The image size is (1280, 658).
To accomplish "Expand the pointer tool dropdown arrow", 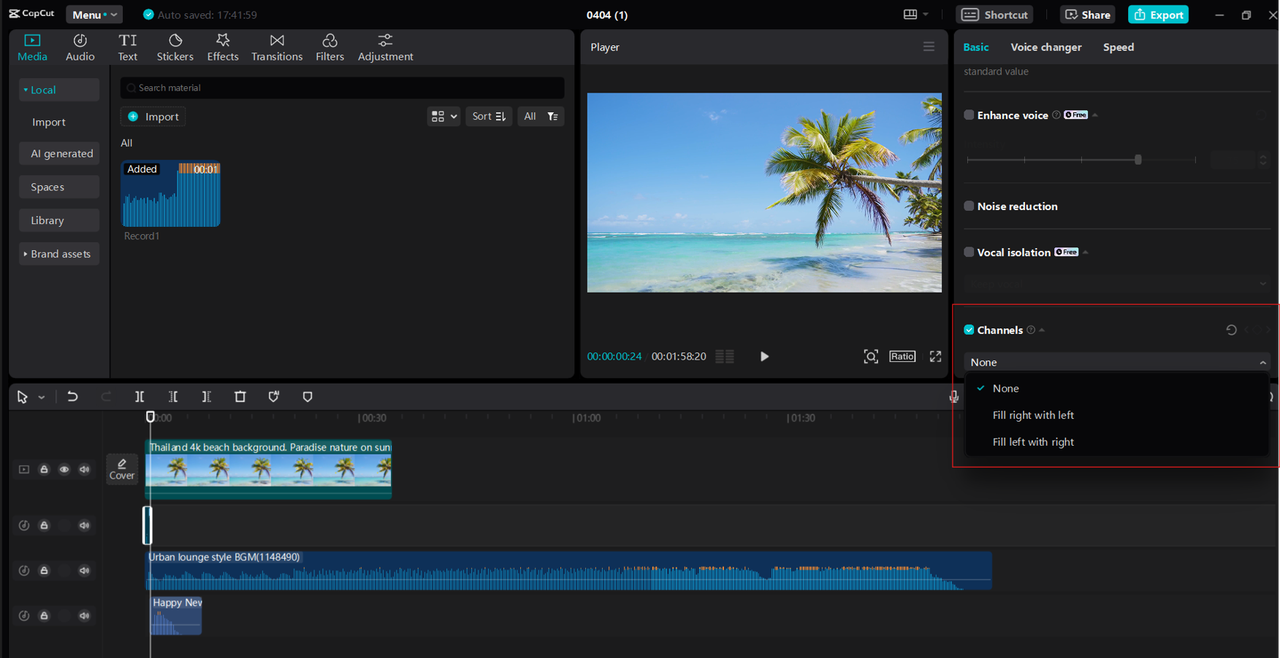I will tap(41, 397).
